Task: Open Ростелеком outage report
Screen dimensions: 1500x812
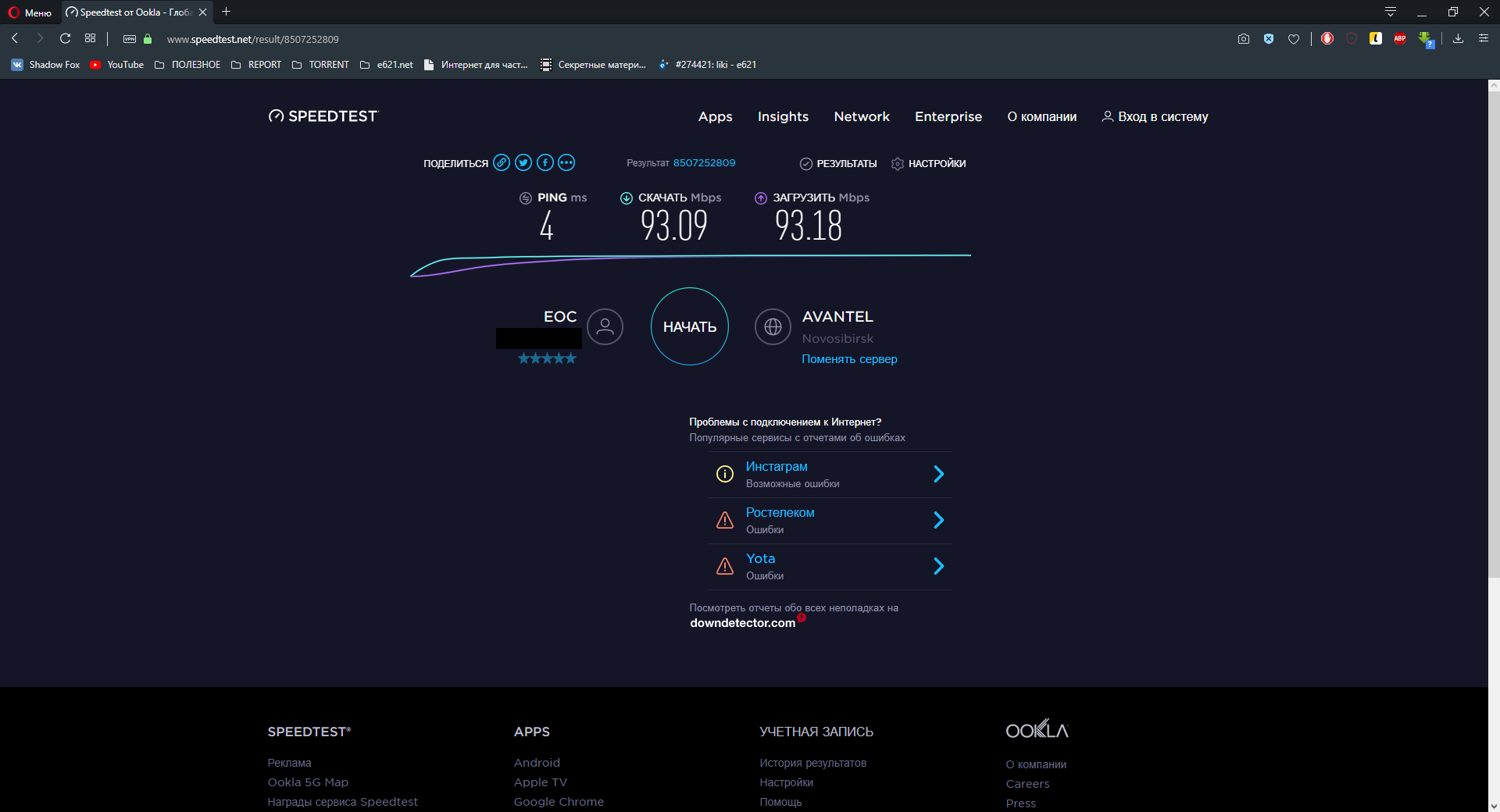Action: coord(780,512)
